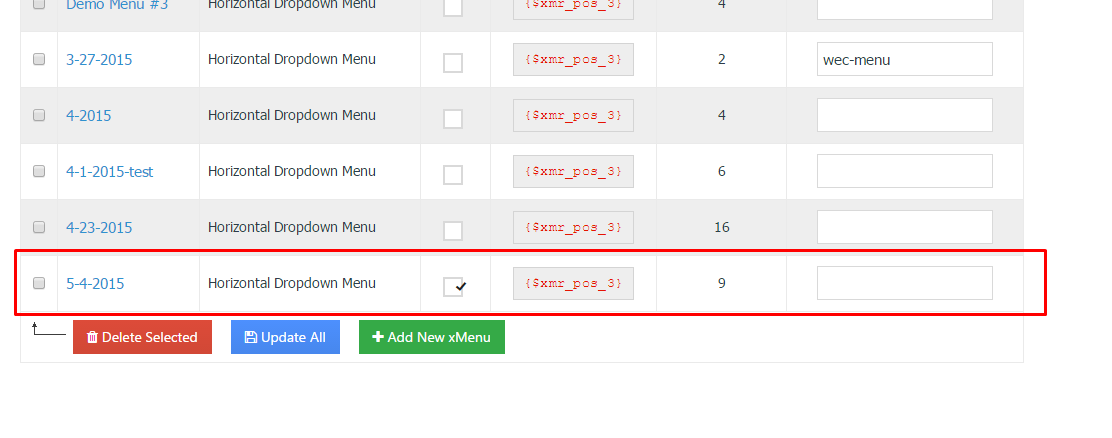Focus the empty text field in 5-4-2015 row
1112x438 pixels.
(x=905, y=283)
